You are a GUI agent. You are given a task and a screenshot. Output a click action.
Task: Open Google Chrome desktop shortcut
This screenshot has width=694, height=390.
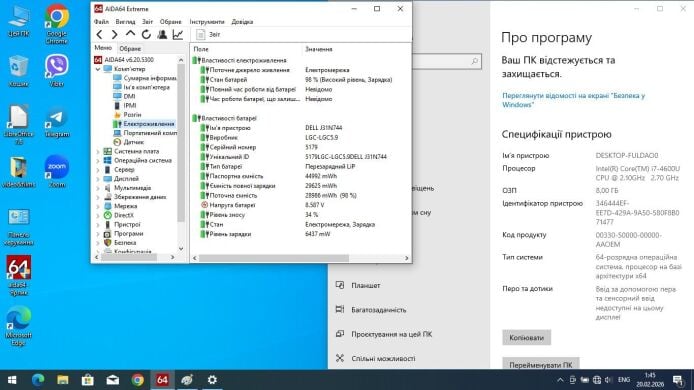click(x=57, y=24)
